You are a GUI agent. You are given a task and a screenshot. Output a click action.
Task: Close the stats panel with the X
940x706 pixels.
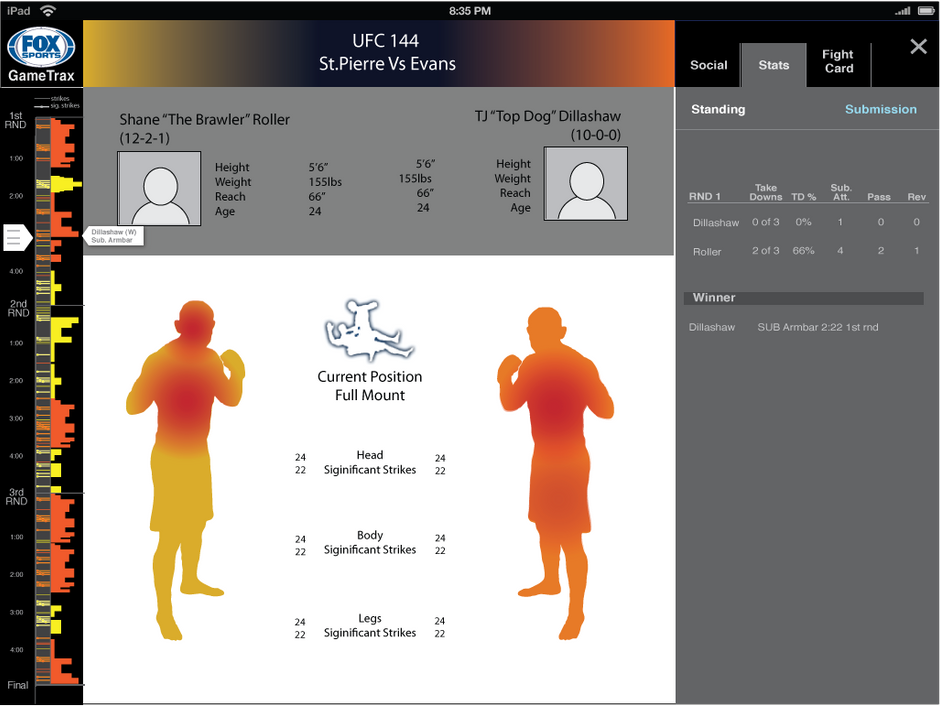point(918,47)
